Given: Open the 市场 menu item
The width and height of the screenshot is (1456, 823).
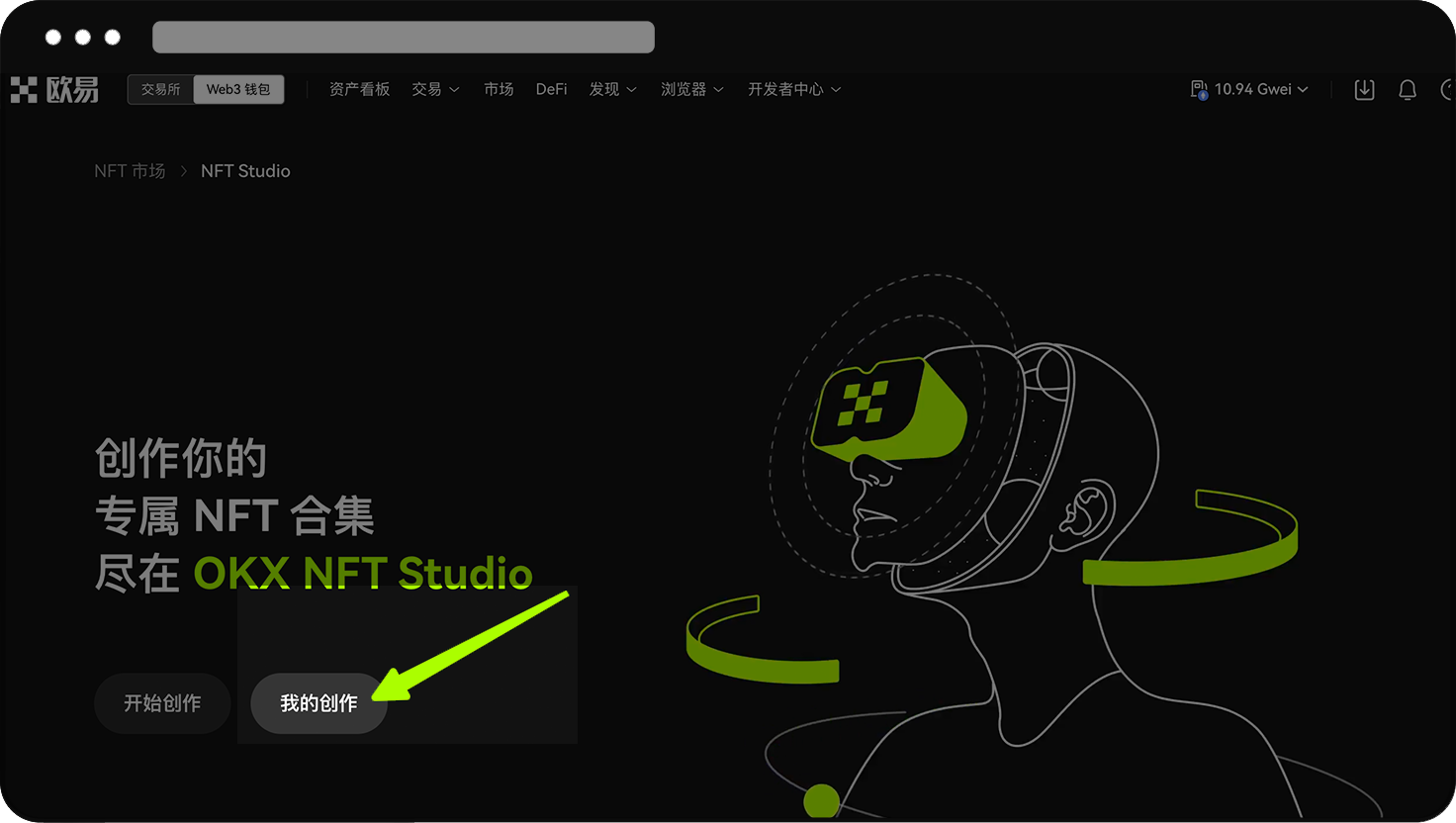Looking at the screenshot, I should pyautogui.click(x=499, y=89).
